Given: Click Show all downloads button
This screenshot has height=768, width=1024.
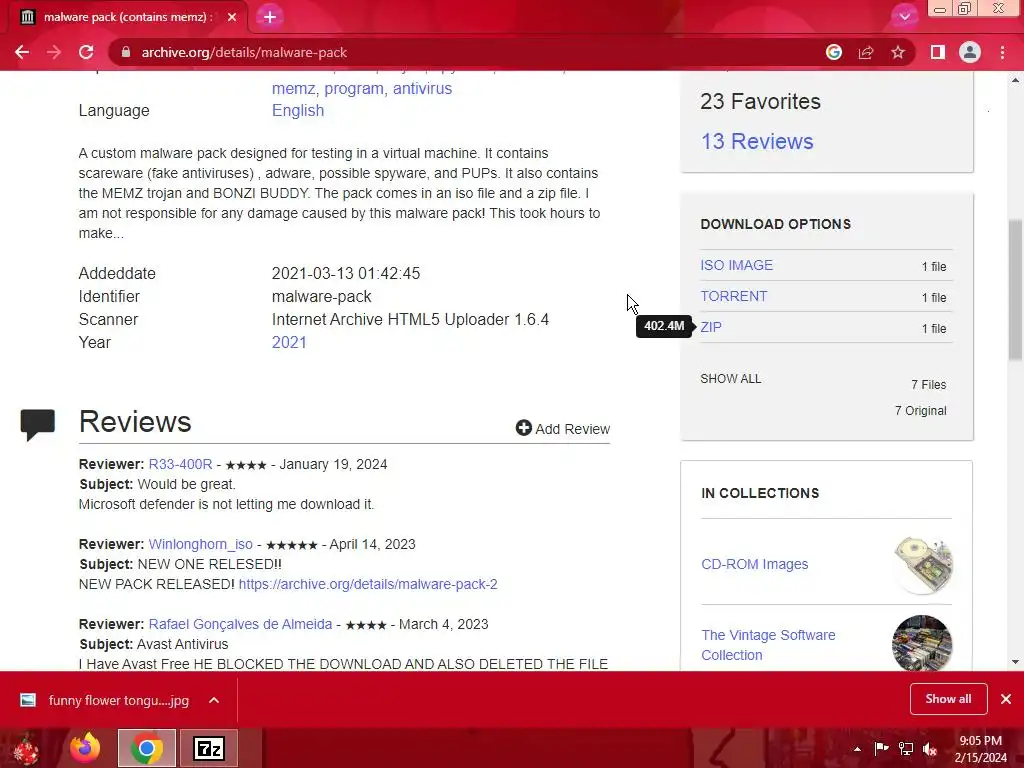Looking at the screenshot, I should click(x=948, y=699).
